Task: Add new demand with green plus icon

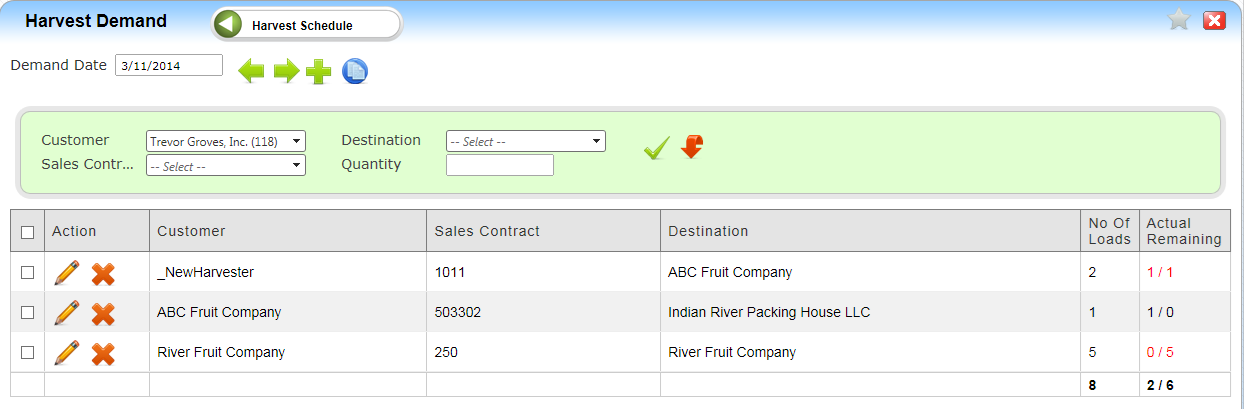Action: pyautogui.click(x=319, y=72)
